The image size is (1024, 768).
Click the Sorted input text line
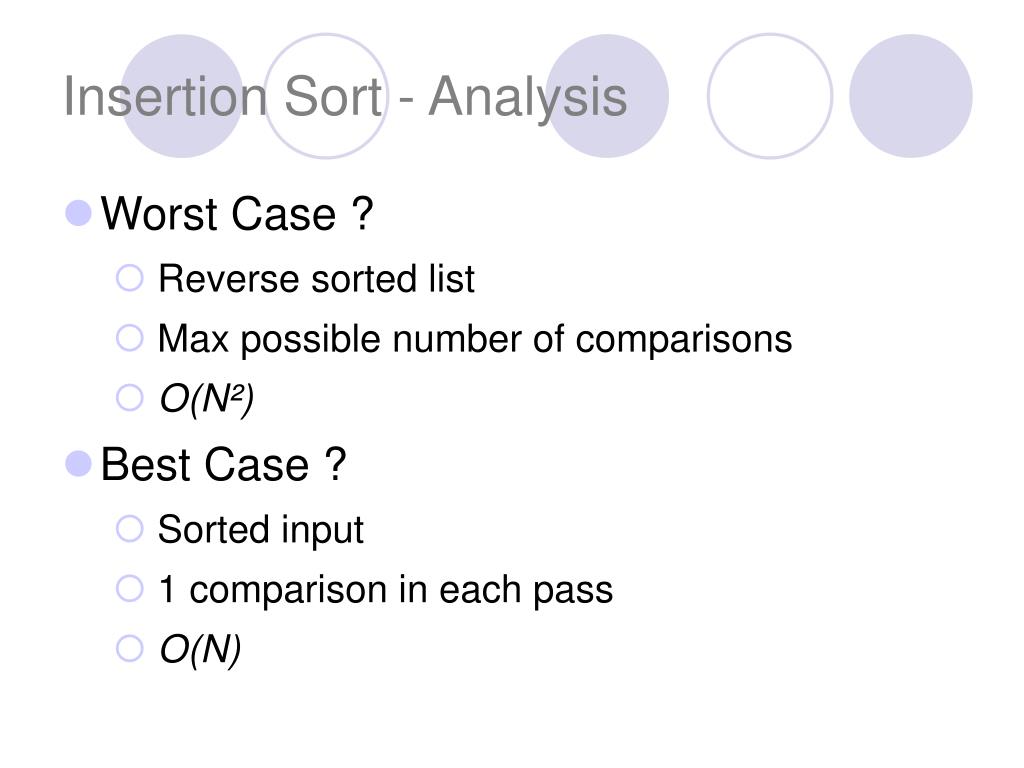click(261, 530)
